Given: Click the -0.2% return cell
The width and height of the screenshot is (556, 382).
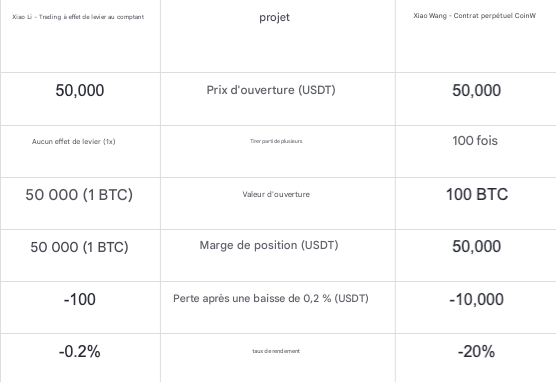Looking at the screenshot, I should pyautogui.click(x=80, y=351).
